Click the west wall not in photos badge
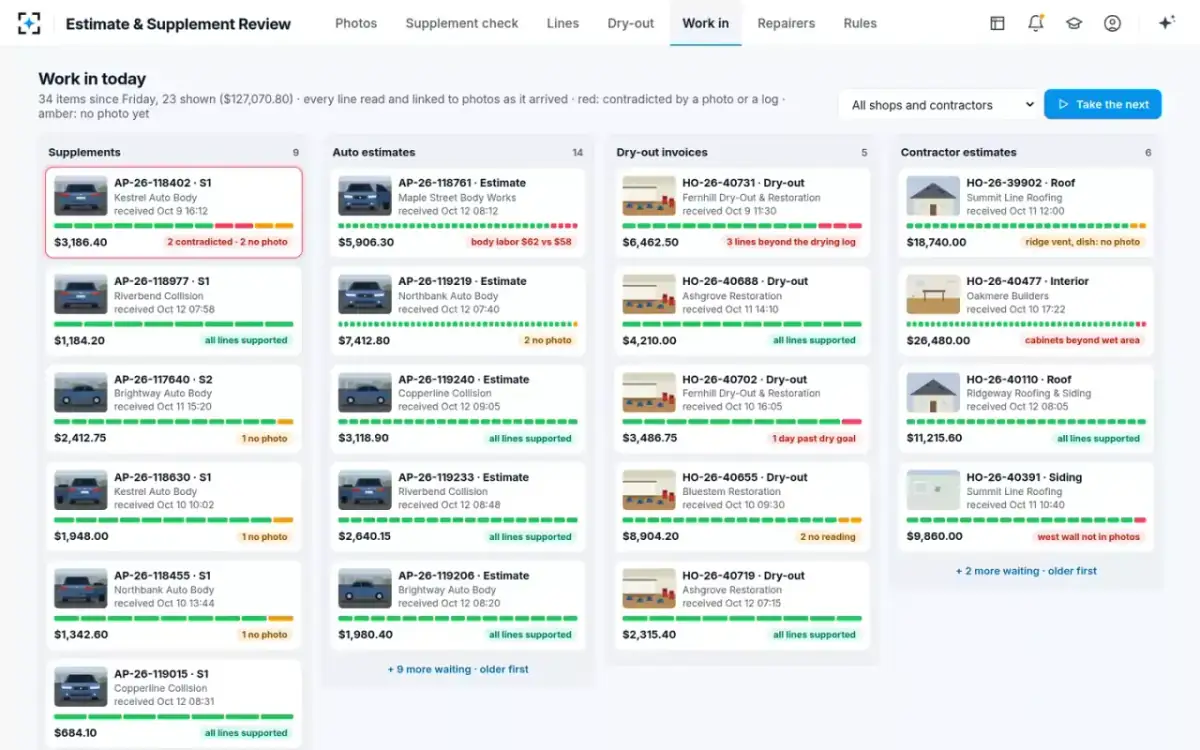Screen dimensions: 1200x750 click(1088, 536)
